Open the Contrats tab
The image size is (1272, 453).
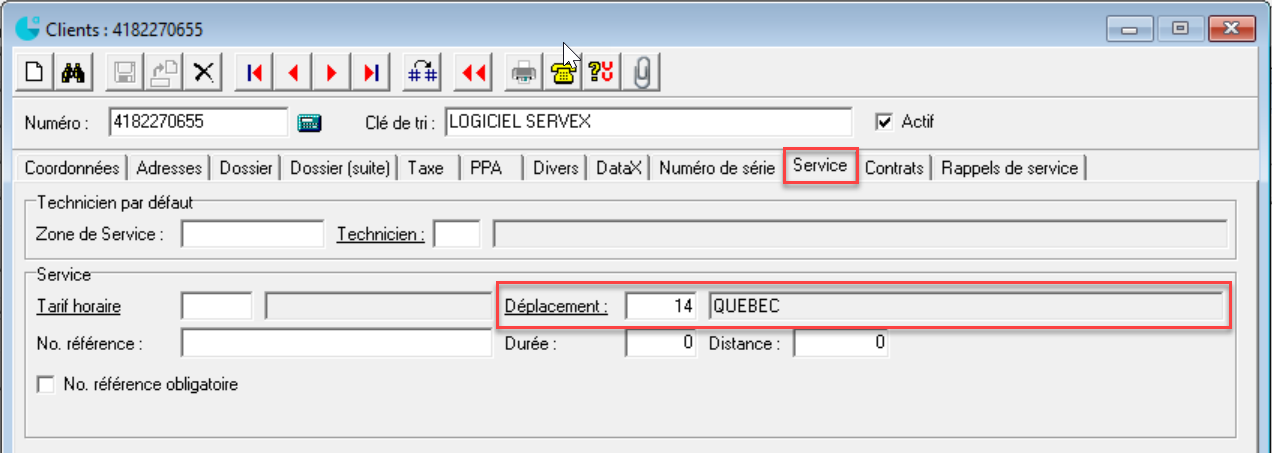pyautogui.click(x=894, y=168)
